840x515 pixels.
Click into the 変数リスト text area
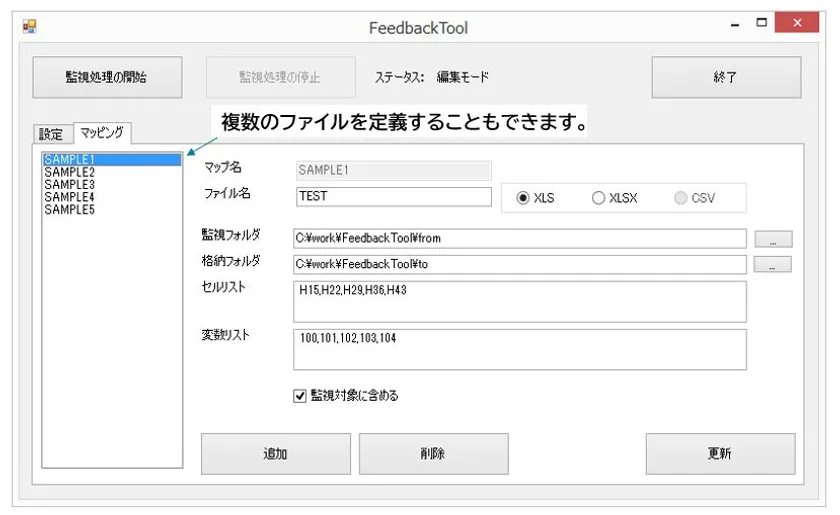click(x=519, y=349)
